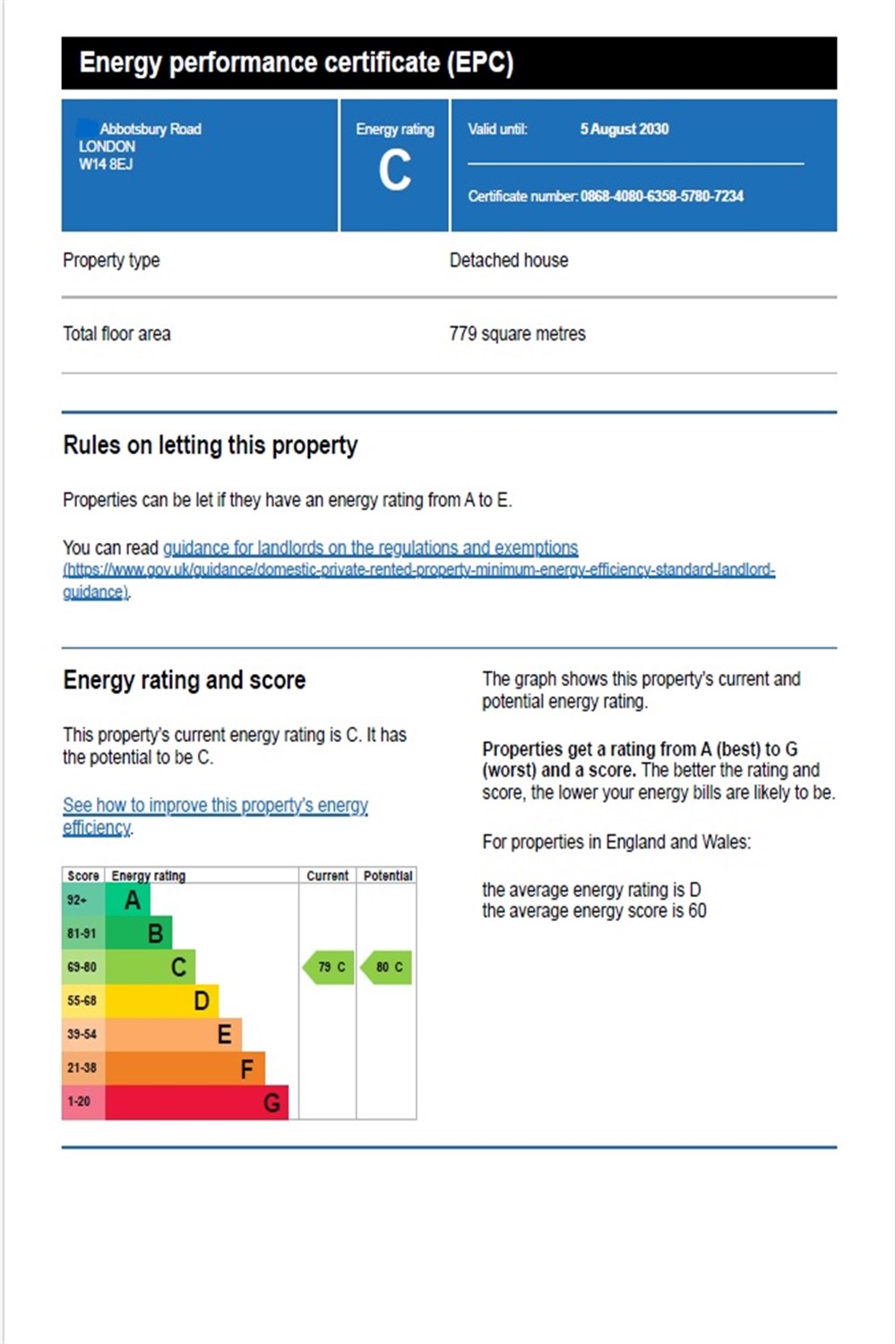Click the 'Energy performance certificate (EPC)' title bar
This screenshot has height=1344, width=896.
(449, 63)
